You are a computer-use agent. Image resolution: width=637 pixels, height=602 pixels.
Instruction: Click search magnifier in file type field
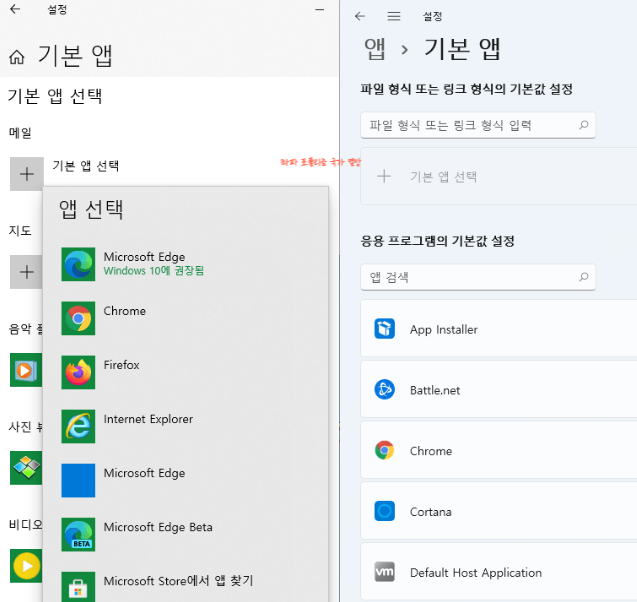(584, 125)
